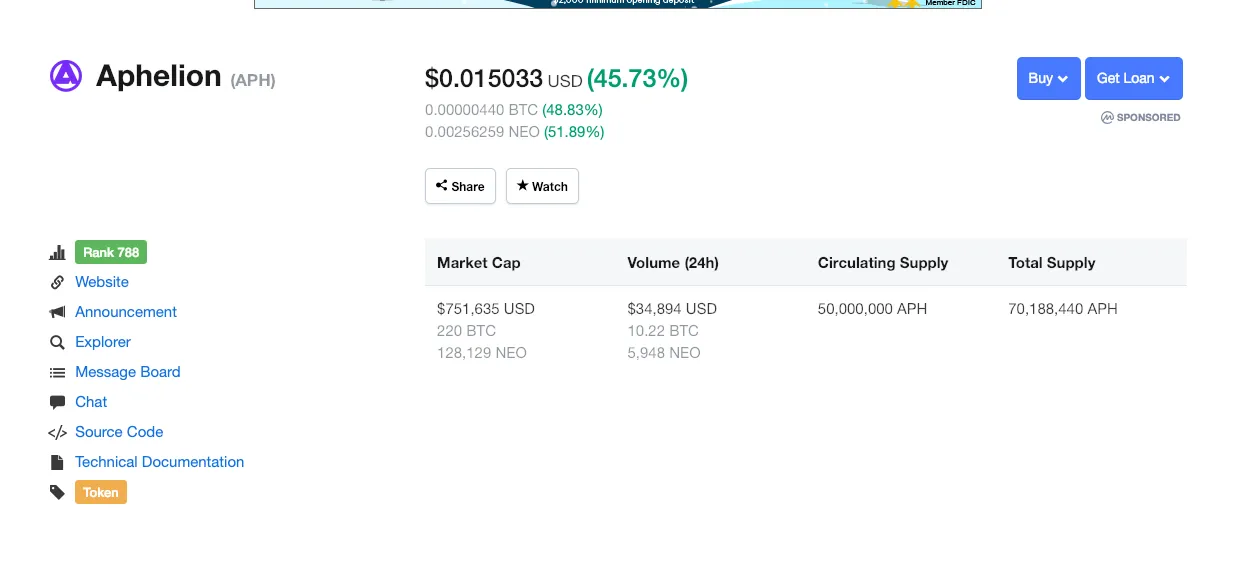1257x563 pixels.
Task: Click the 220 BTC market cap value
Action: click(466, 331)
